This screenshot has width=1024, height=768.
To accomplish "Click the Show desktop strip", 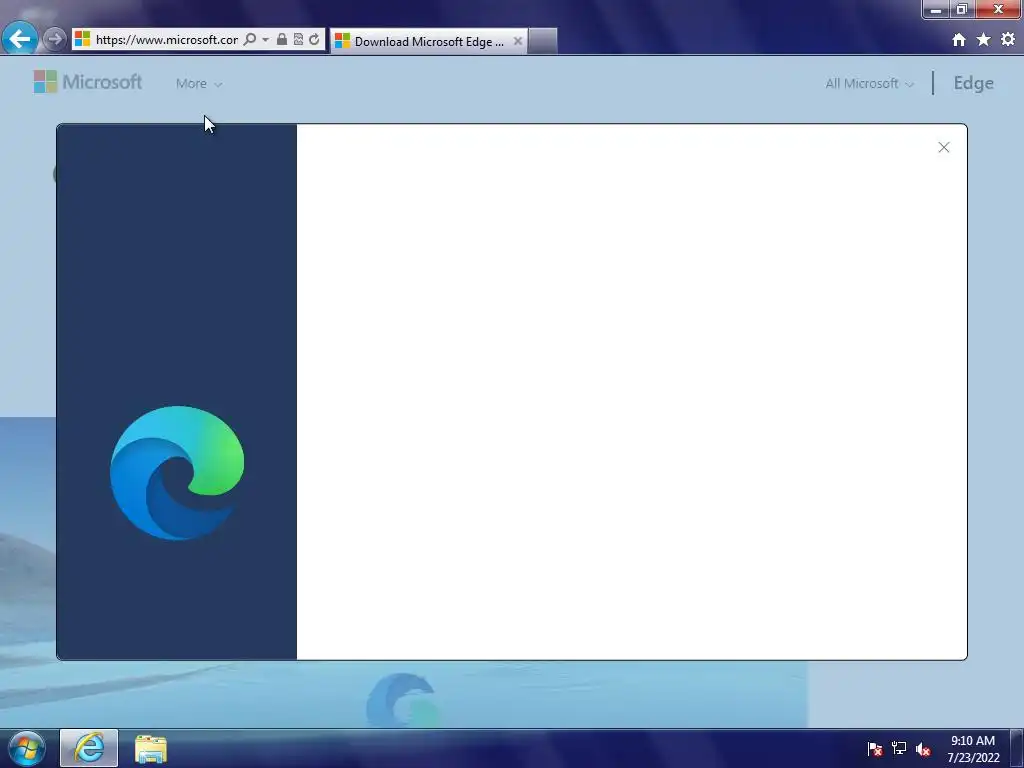I will [1017, 748].
